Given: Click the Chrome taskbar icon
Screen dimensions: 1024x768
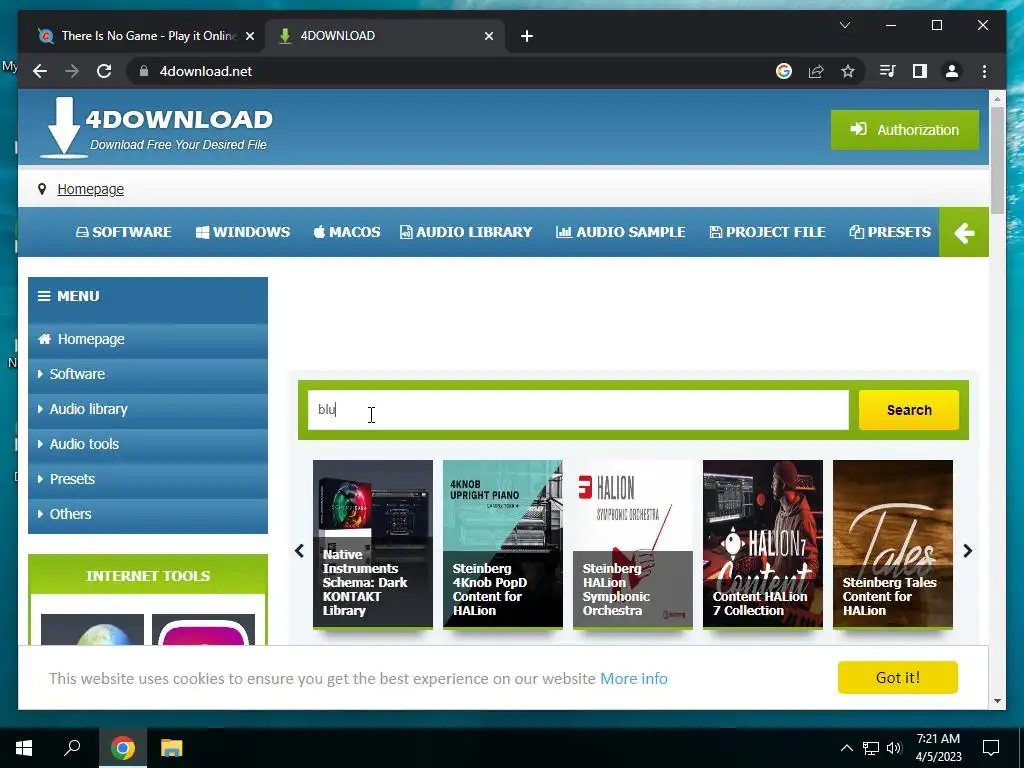Looking at the screenshot, I should pos(123,748).
